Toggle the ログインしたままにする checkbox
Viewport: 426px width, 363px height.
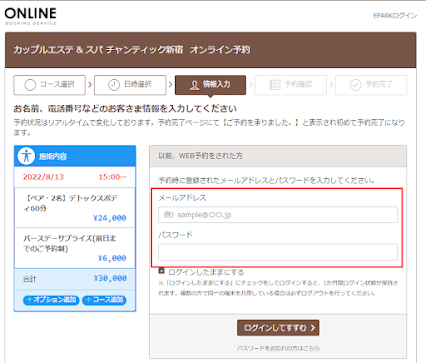click(161, 271)
